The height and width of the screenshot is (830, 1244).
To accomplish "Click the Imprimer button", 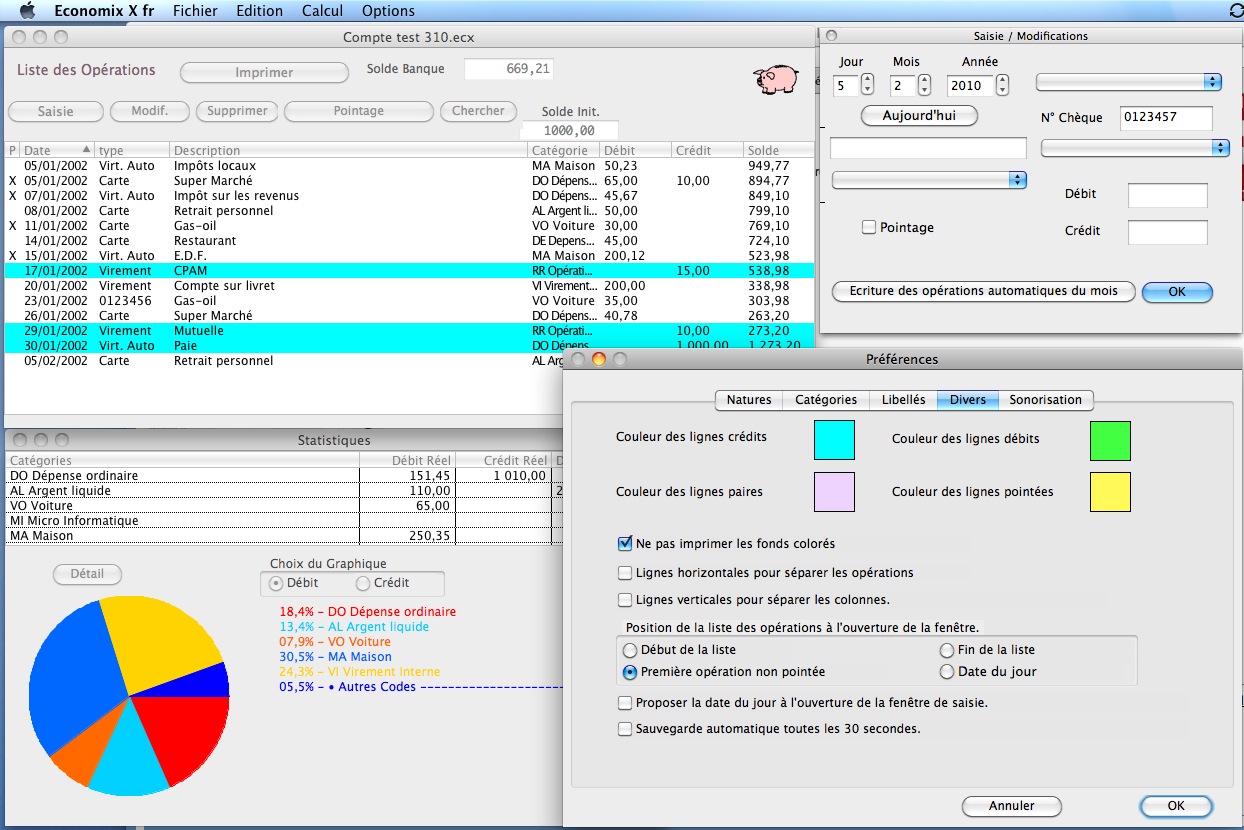I will pos(264,73).
